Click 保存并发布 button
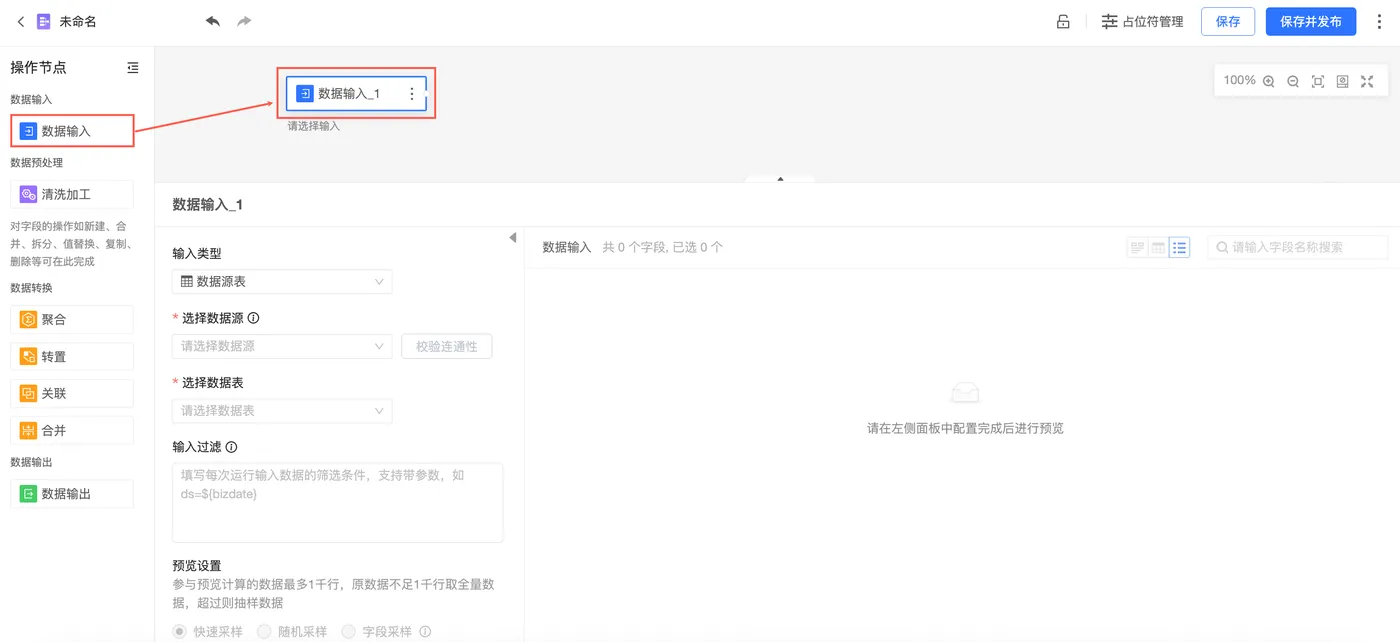 pos(1311,21)
